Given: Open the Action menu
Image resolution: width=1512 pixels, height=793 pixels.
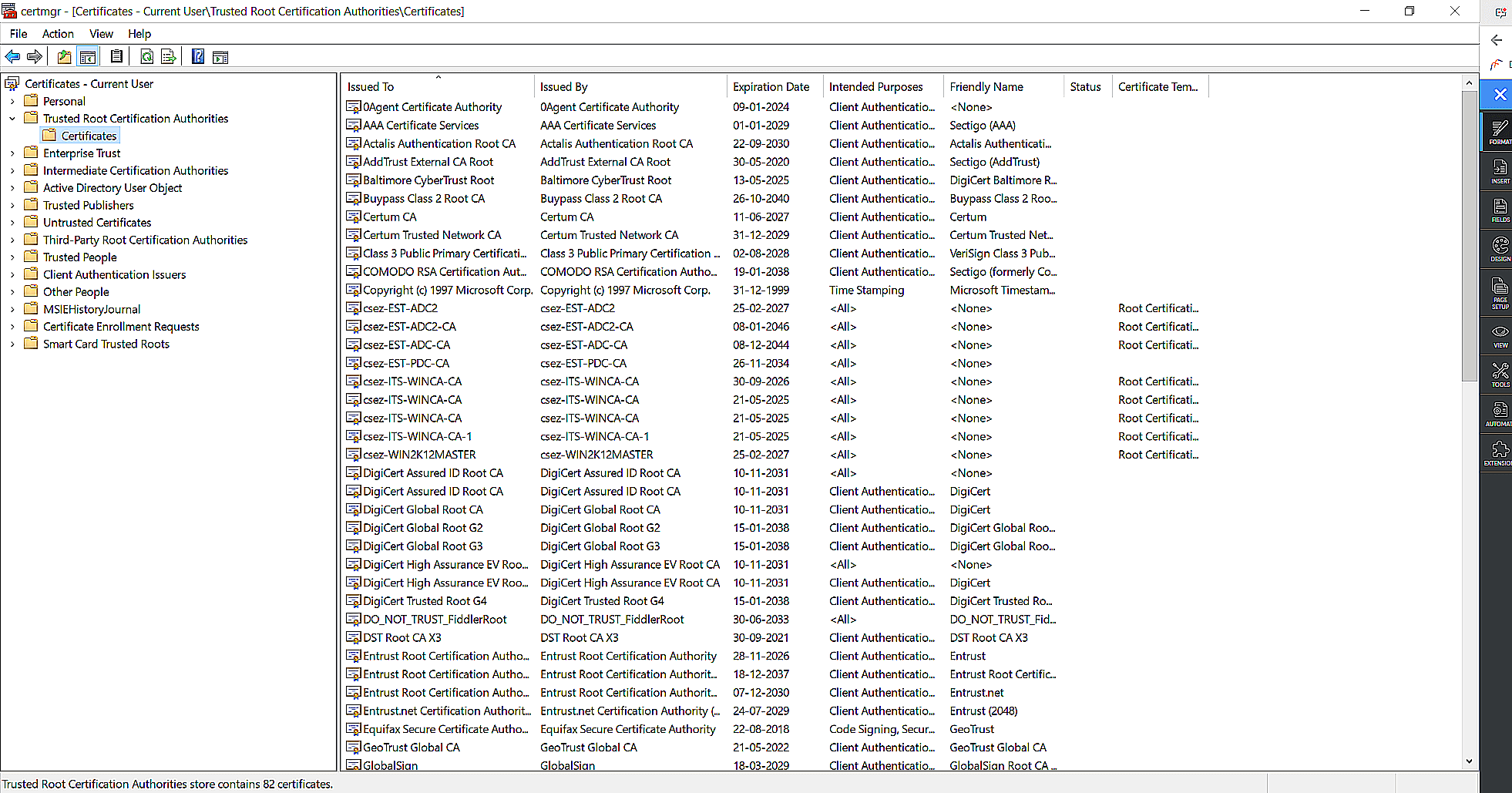Looking at the screenshot, I should click(58, 33).
